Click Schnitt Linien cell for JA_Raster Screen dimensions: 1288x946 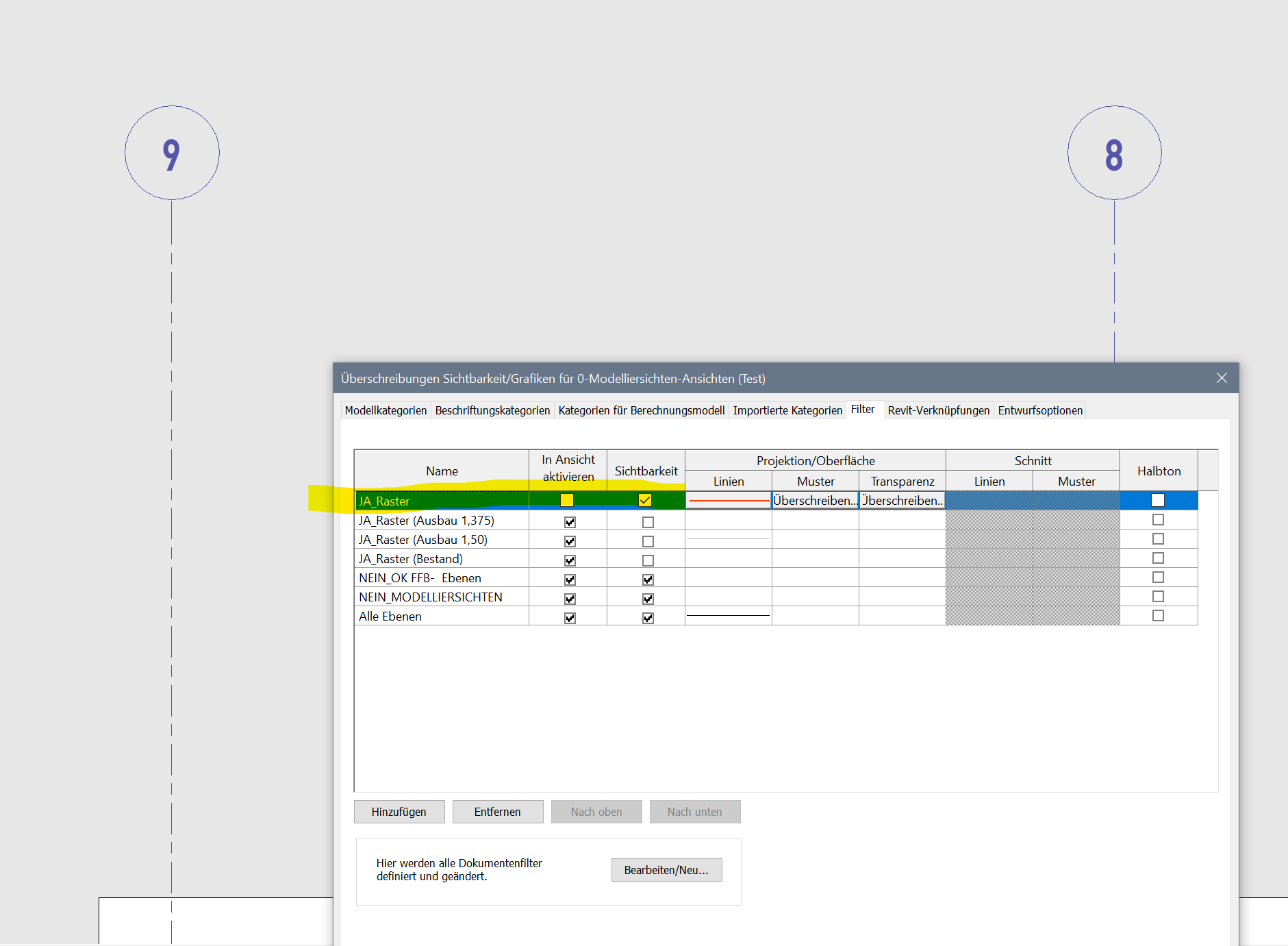tap(989, 501)
